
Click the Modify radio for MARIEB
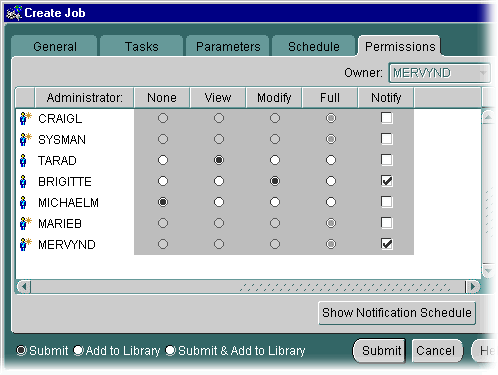[x=275, y=223]
